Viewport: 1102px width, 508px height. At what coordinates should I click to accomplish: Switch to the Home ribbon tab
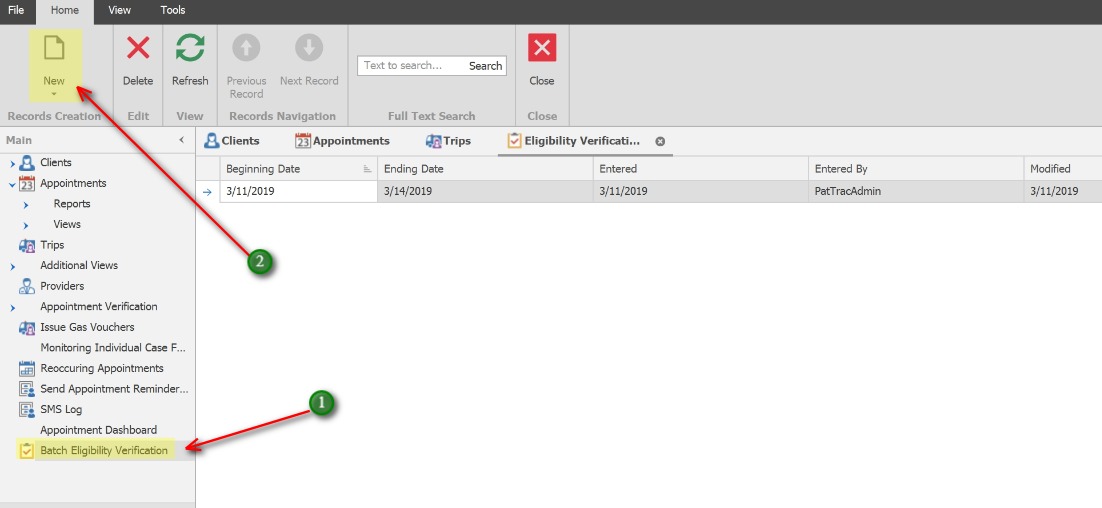coord(65,10)
